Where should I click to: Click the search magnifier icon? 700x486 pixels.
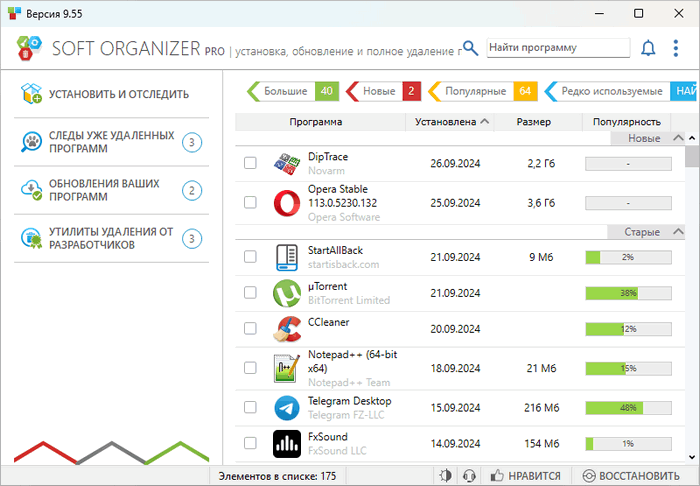470,48
